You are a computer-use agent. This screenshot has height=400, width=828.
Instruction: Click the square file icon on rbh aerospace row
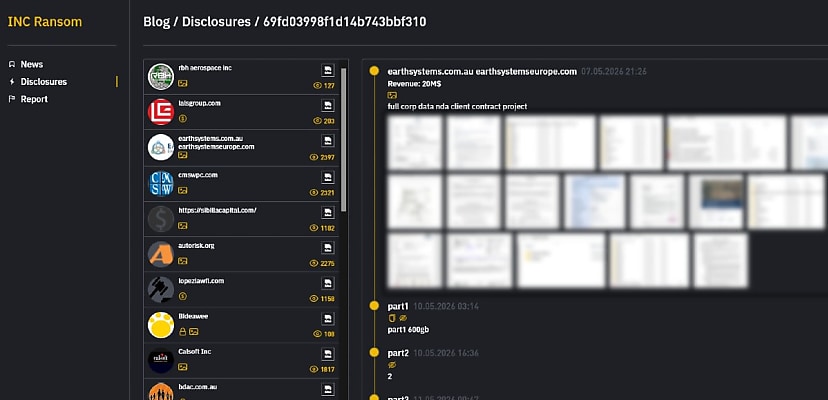[x=327, y=70]
